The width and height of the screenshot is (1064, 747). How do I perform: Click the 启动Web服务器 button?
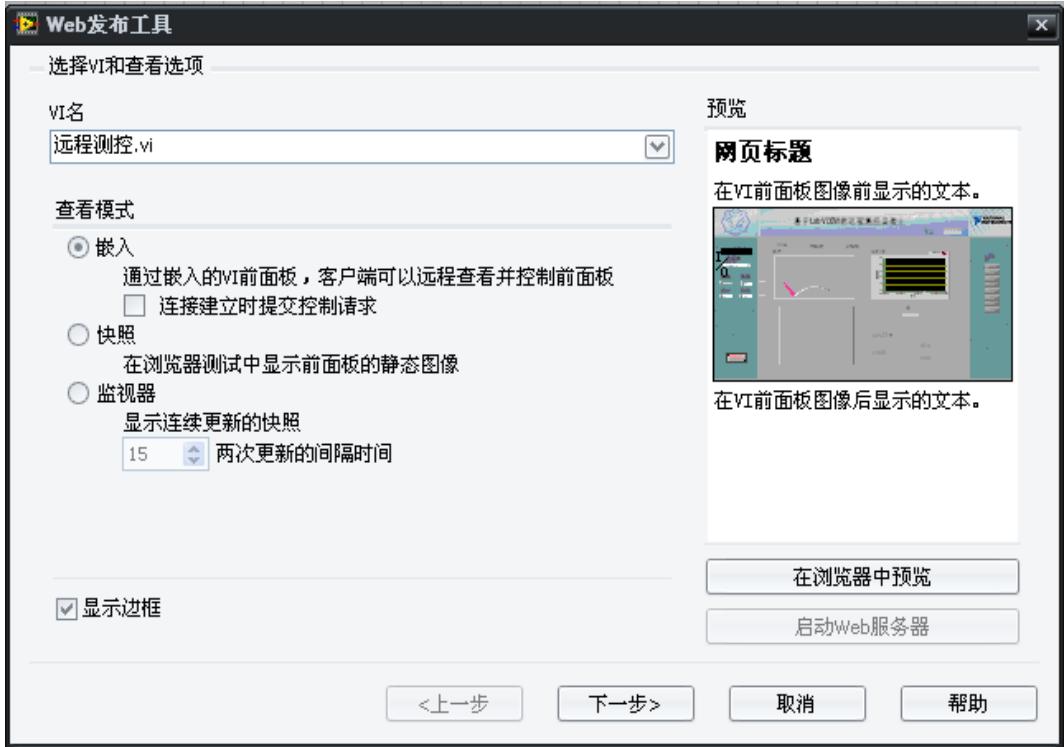coord(862,627)
